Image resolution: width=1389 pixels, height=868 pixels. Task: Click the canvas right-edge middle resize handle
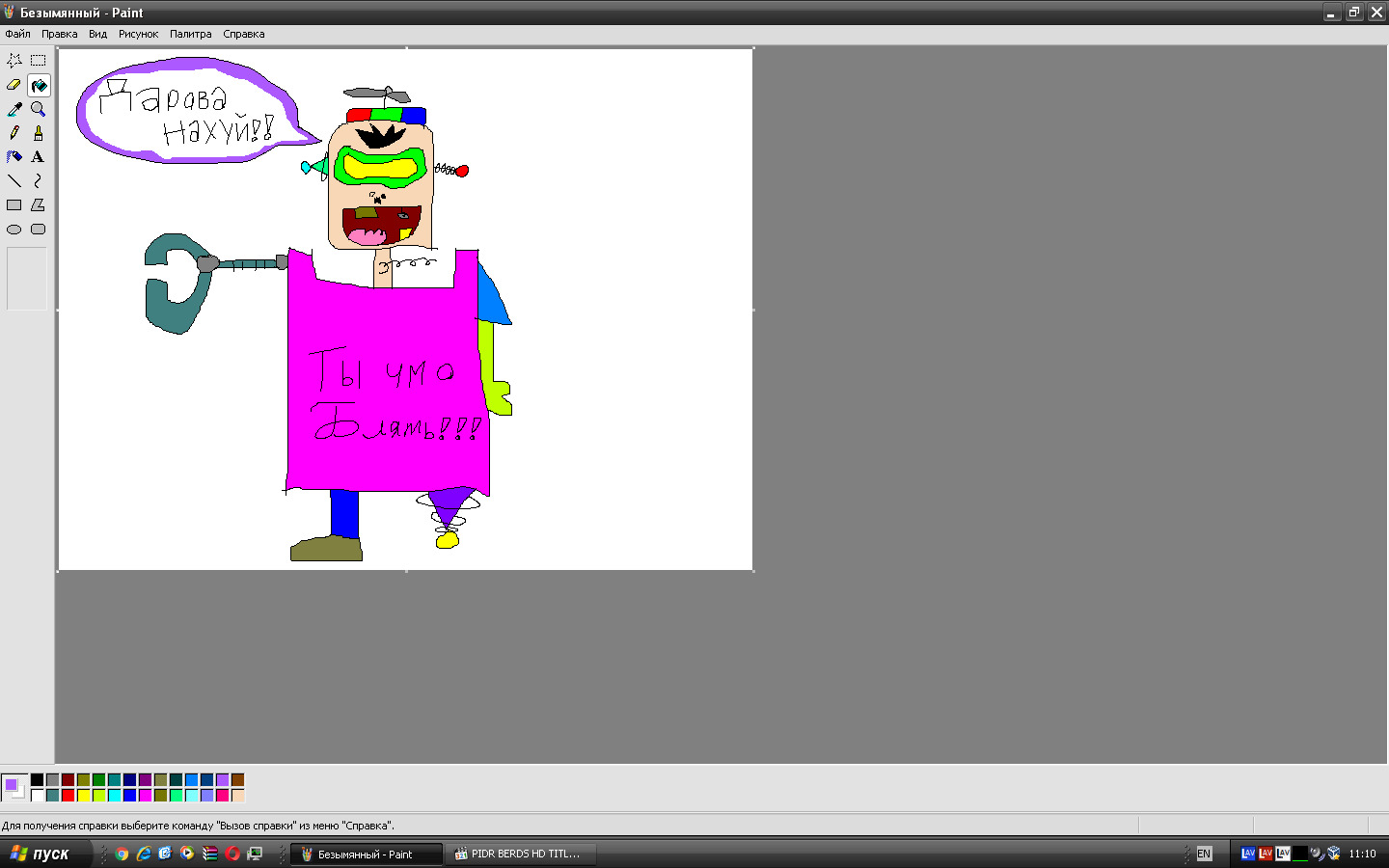point(753,310)
